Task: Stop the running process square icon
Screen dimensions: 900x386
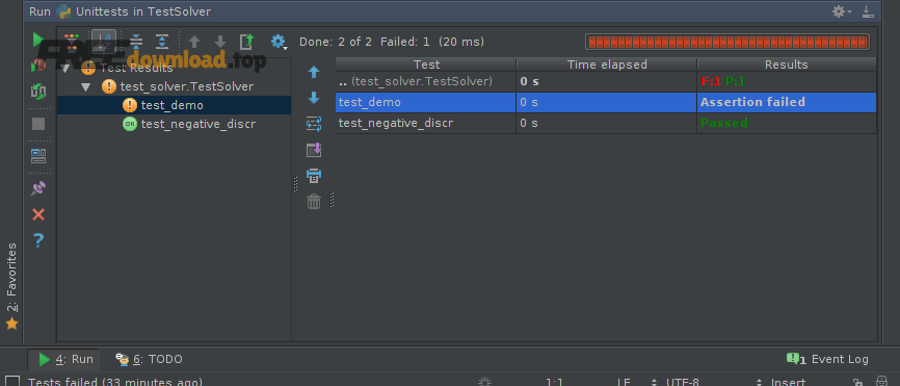Action: [38, 123]
